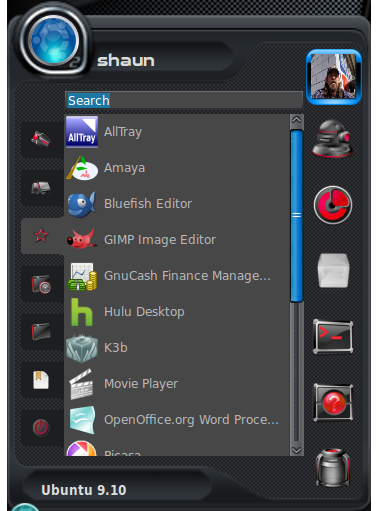The image size is (379, 511).
Task: Click the K3b text label
Action: click(x=116, y=348)
